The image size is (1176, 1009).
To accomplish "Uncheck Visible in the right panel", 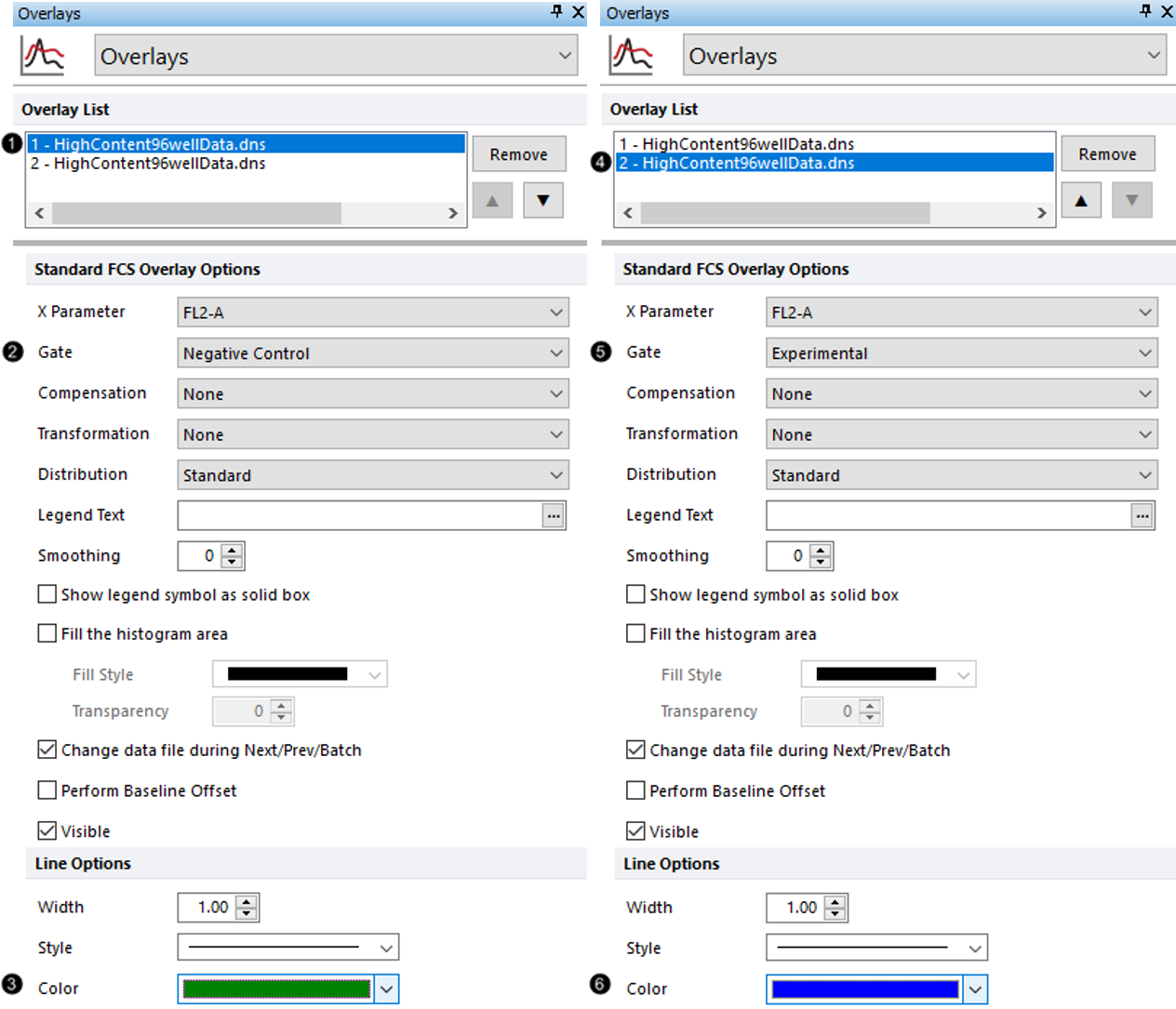I will 636,830.
